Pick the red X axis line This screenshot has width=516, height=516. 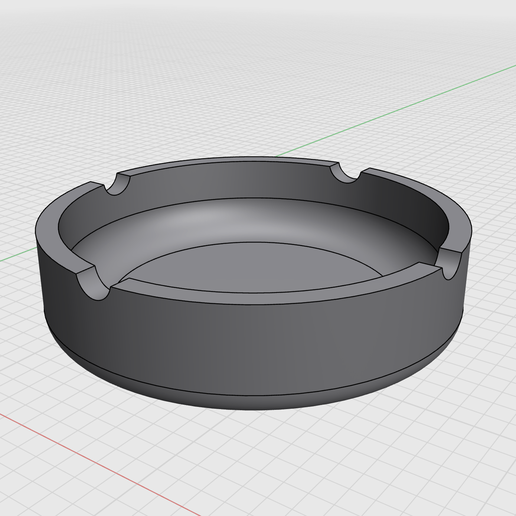click(100, 465)
